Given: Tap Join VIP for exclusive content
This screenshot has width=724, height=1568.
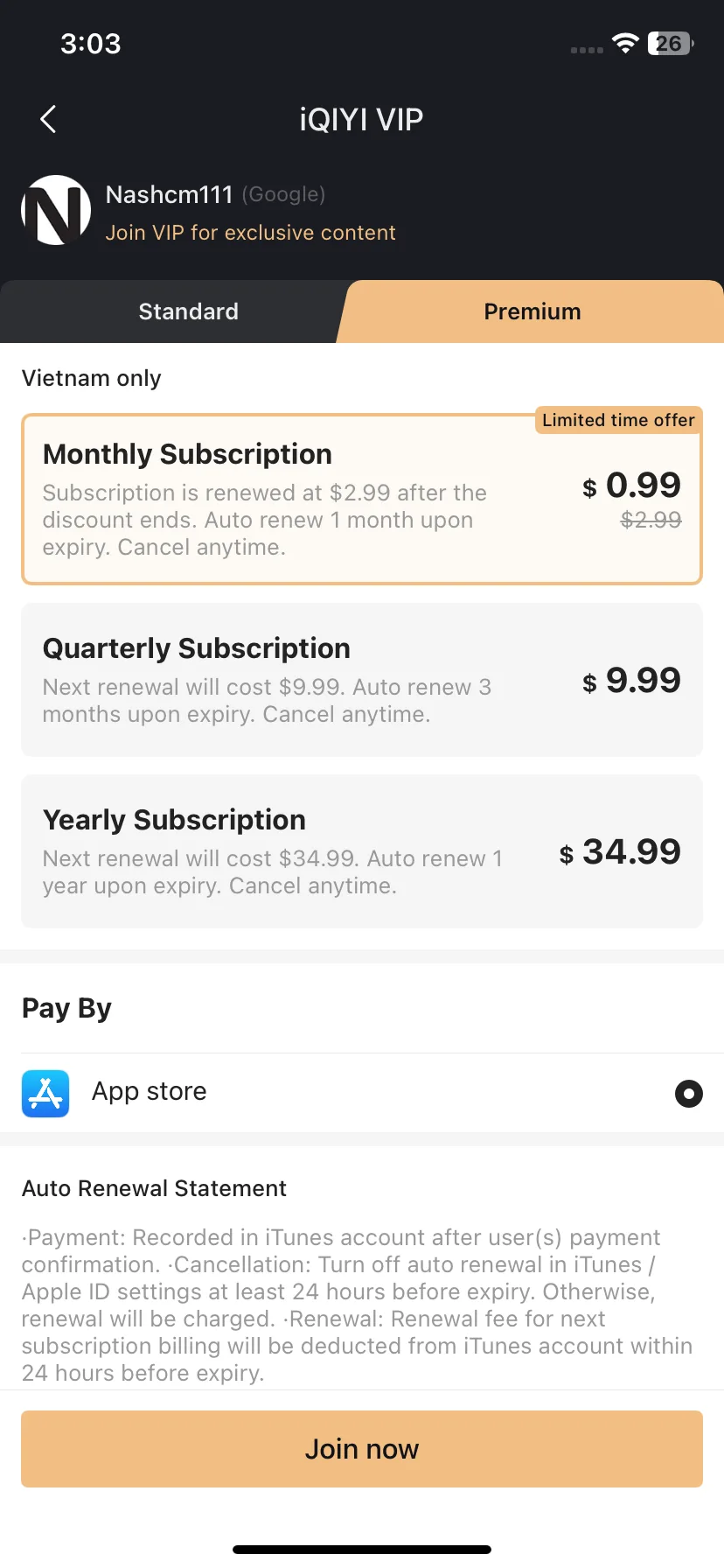Looking at the screenshot, I should 250,233.
